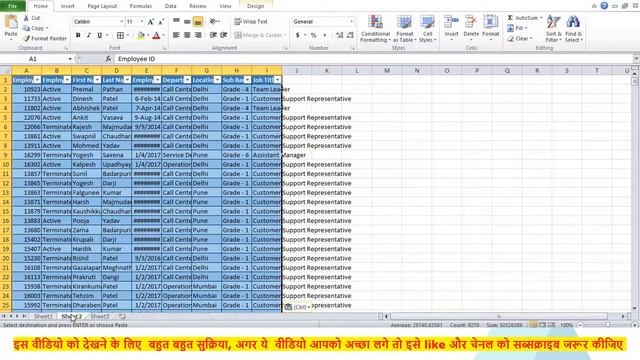Open the Calibri font name dropdown
640x360 pixels.
tap(122, 22)
